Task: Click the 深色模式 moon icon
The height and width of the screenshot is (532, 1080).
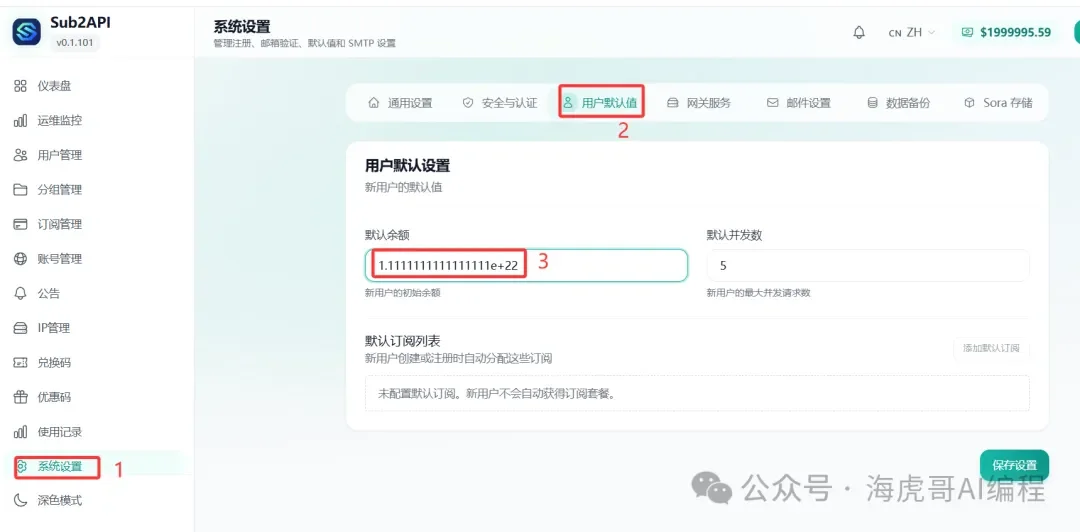Action: (21, 500)
